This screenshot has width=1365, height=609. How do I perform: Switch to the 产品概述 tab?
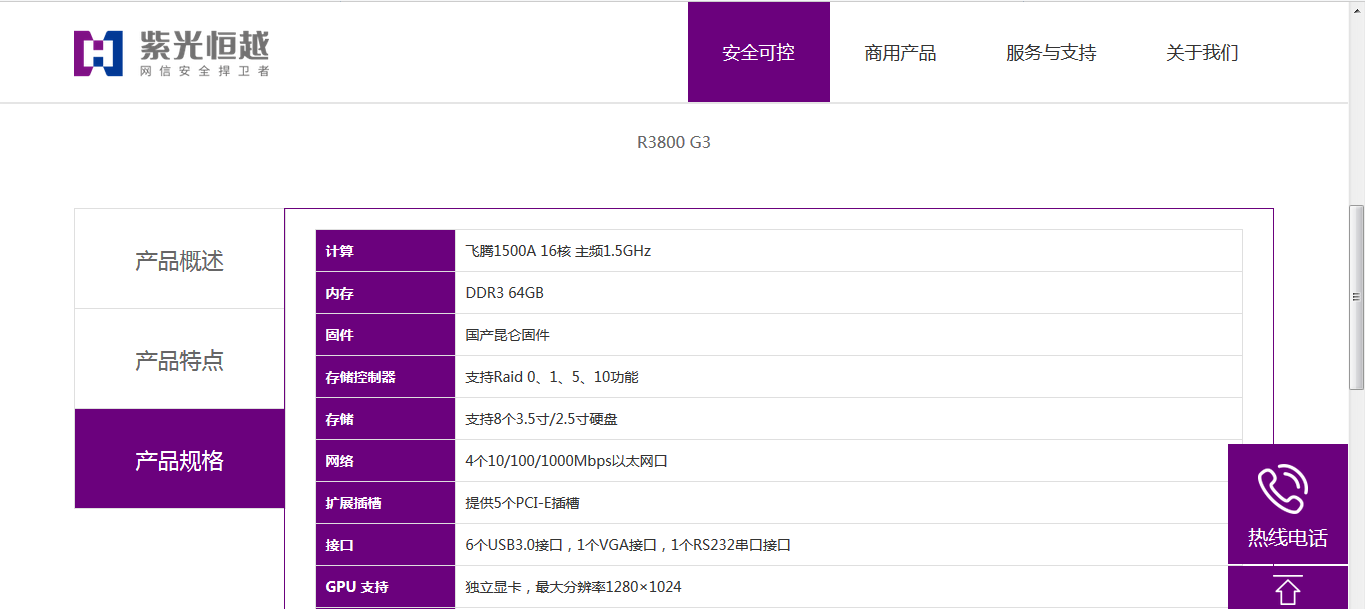(179, 259)
